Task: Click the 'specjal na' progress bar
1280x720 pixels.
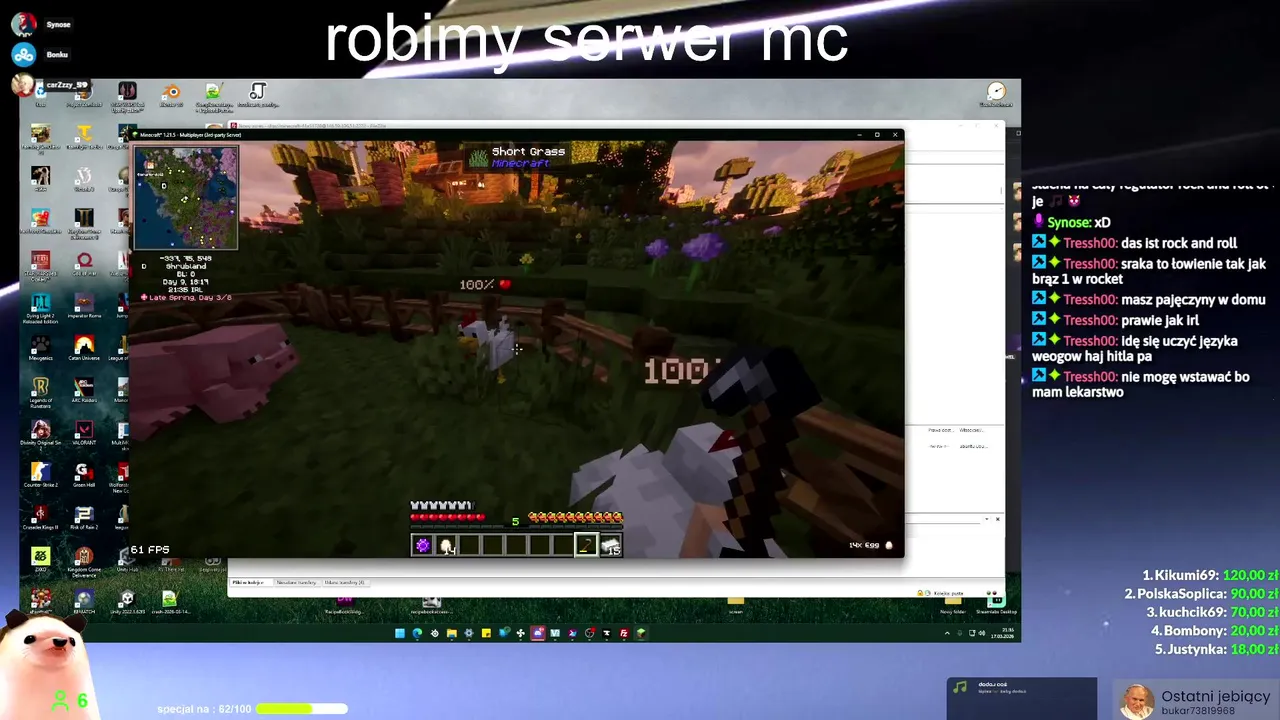Action: tap(302, 709)
